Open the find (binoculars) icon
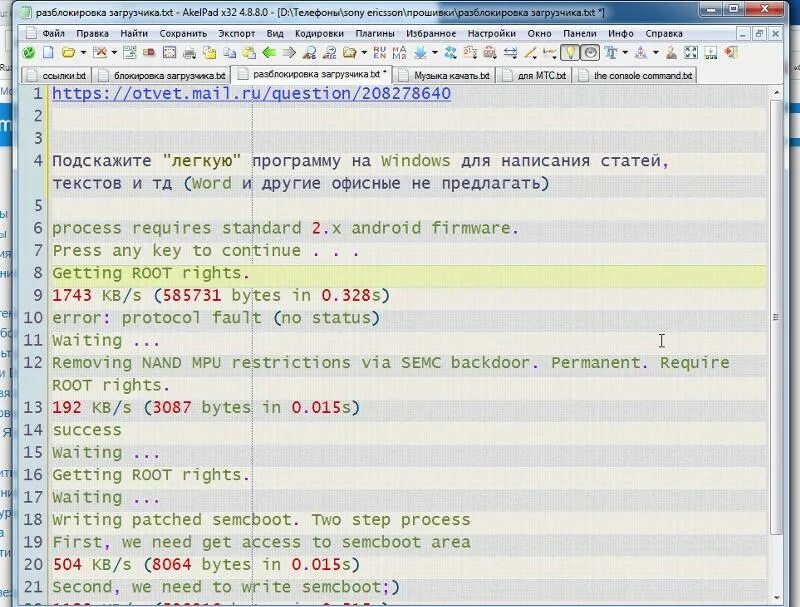800x607 pixels. tap(309, 53)
